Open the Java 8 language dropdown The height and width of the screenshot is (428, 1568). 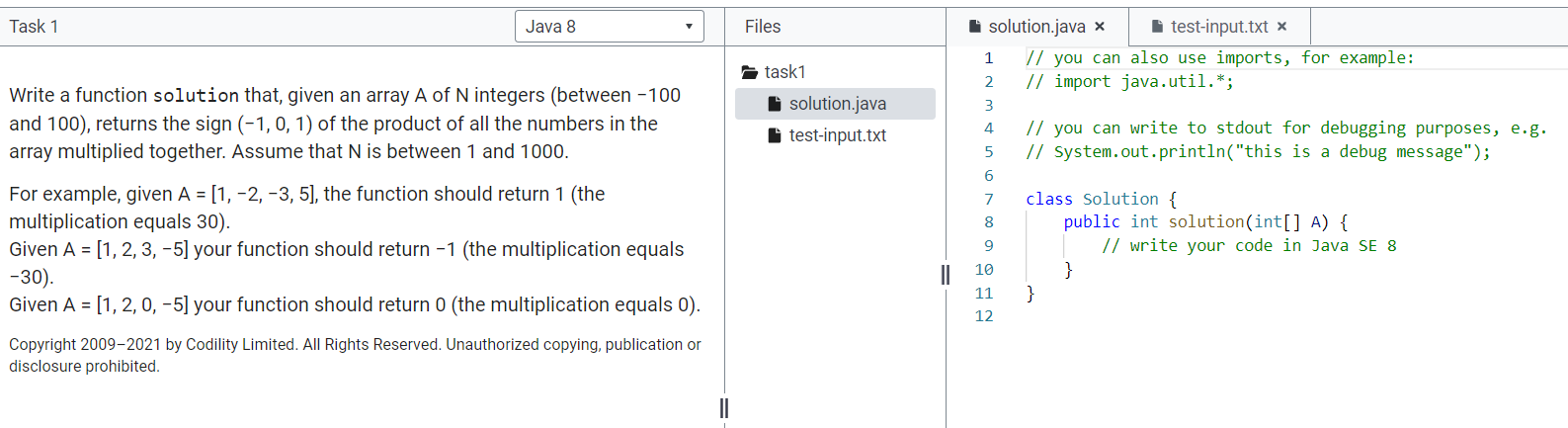coord(609,27)
